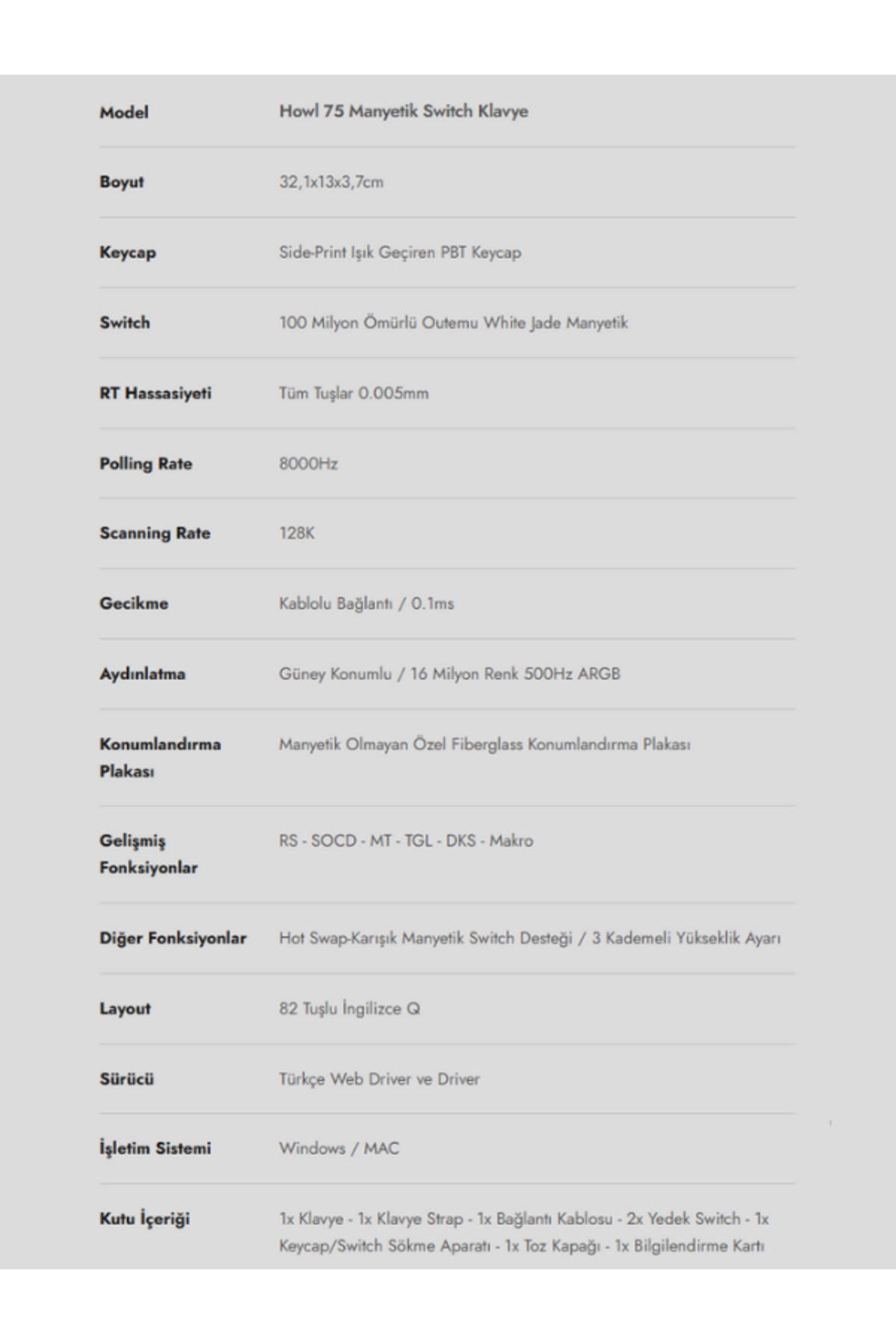
Task: Click the Türkçe Web Driver ve Driver text
Action: tap(379, 1079)
